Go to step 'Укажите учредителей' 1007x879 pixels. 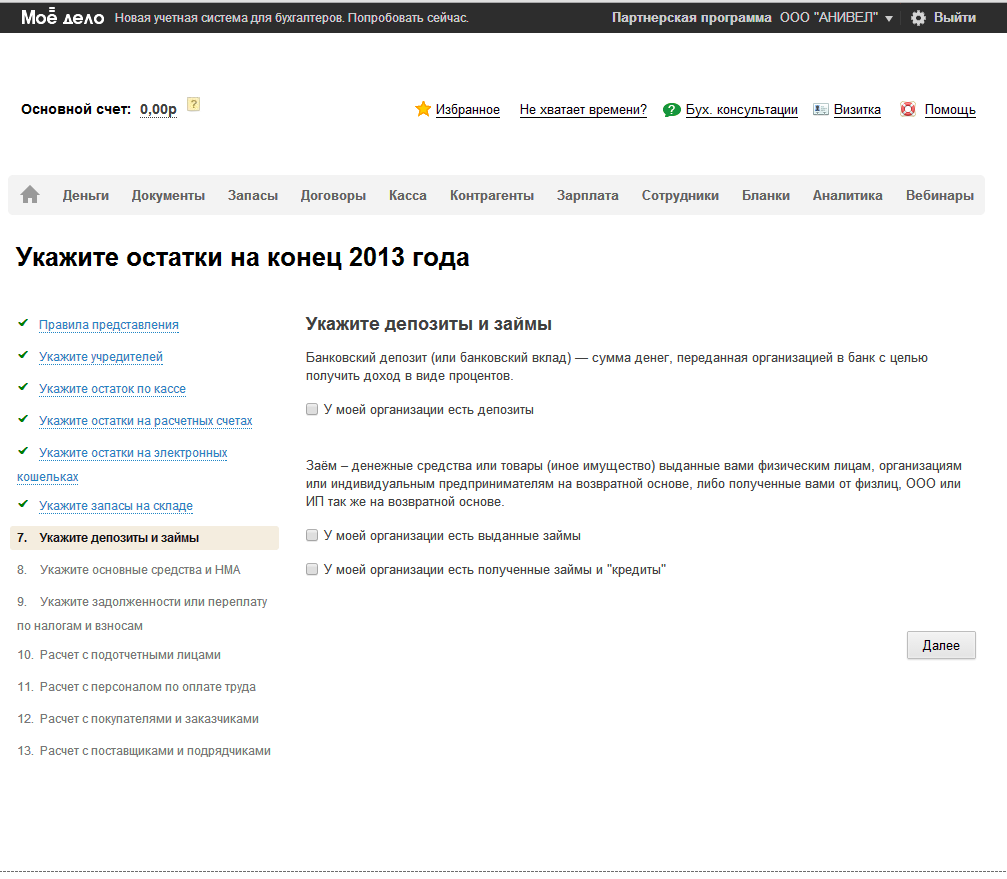101,357
